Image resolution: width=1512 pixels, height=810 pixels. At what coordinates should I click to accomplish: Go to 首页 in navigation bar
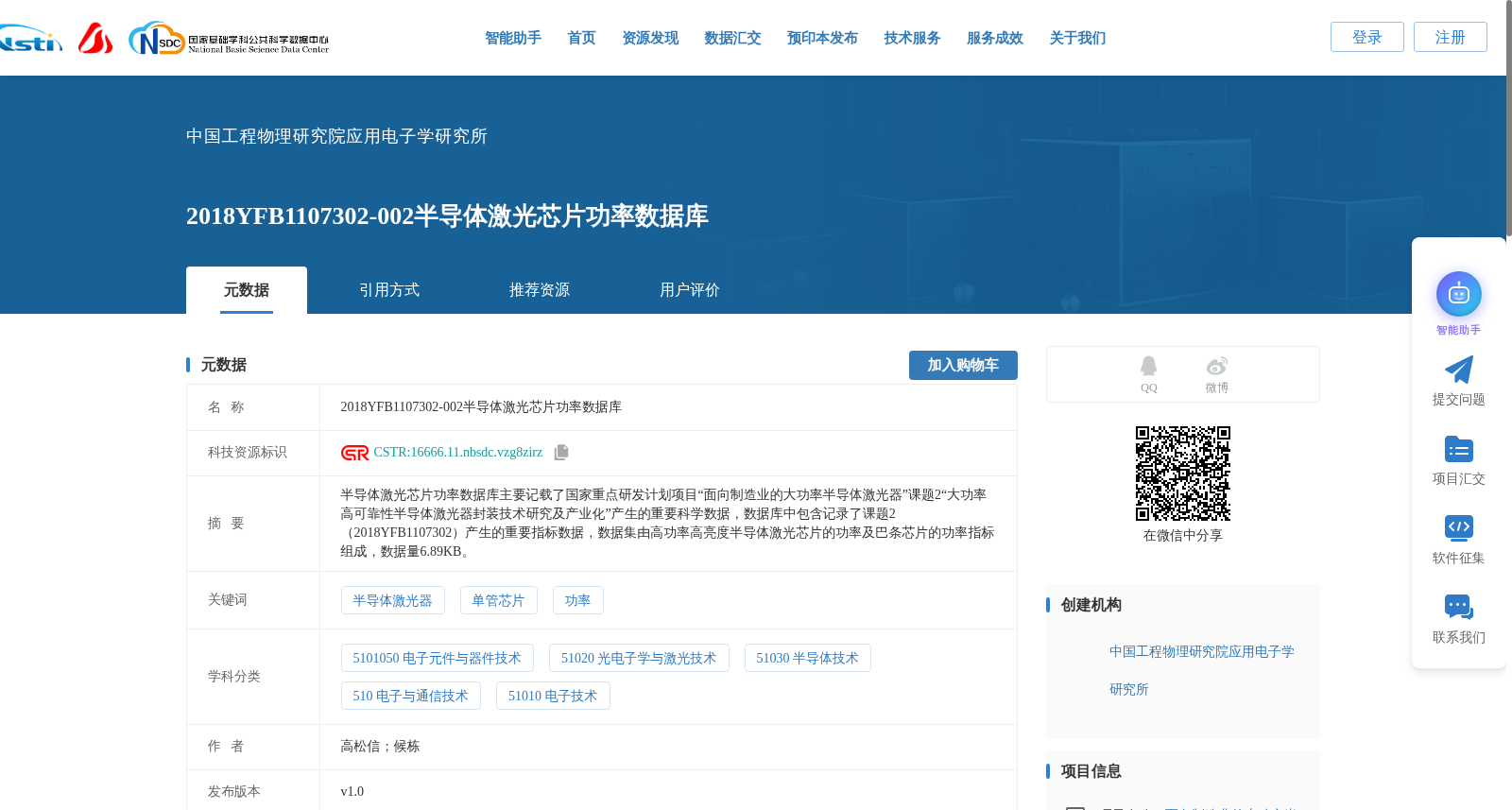581,38
